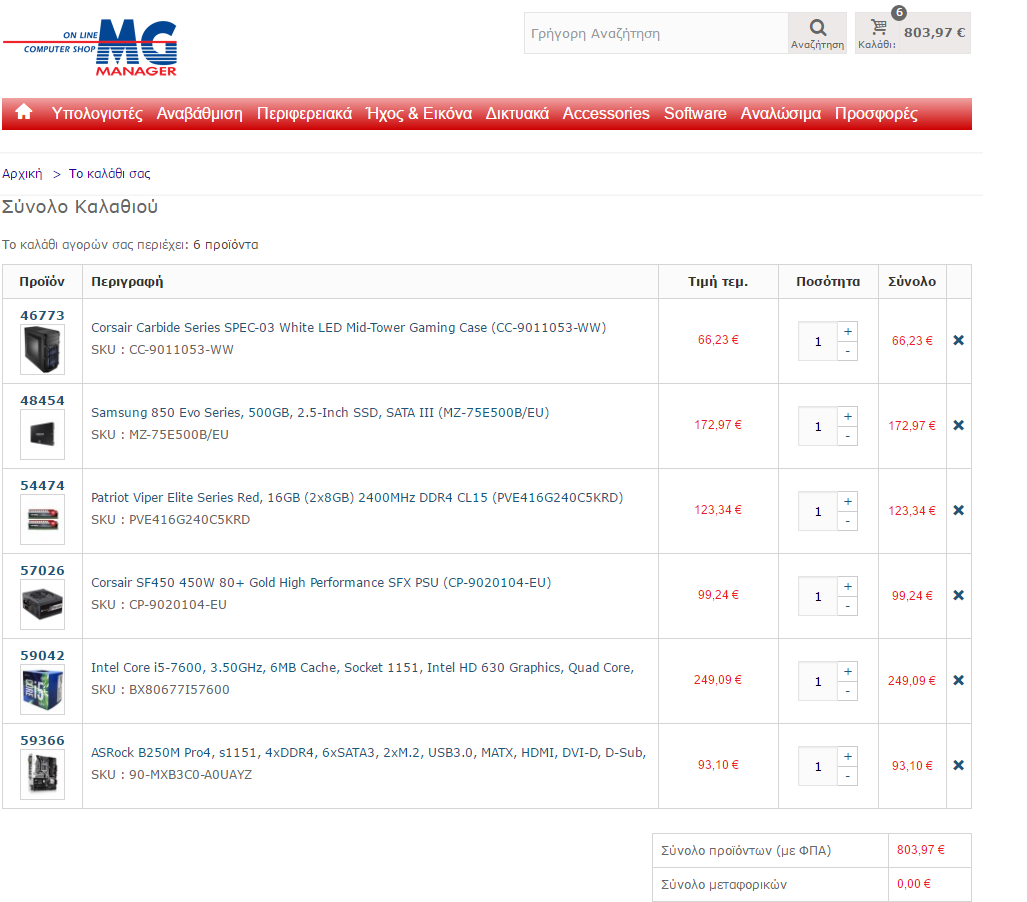Open Corsair SF450 450W PSU link

pyautogui.click(x=321, y=583)
